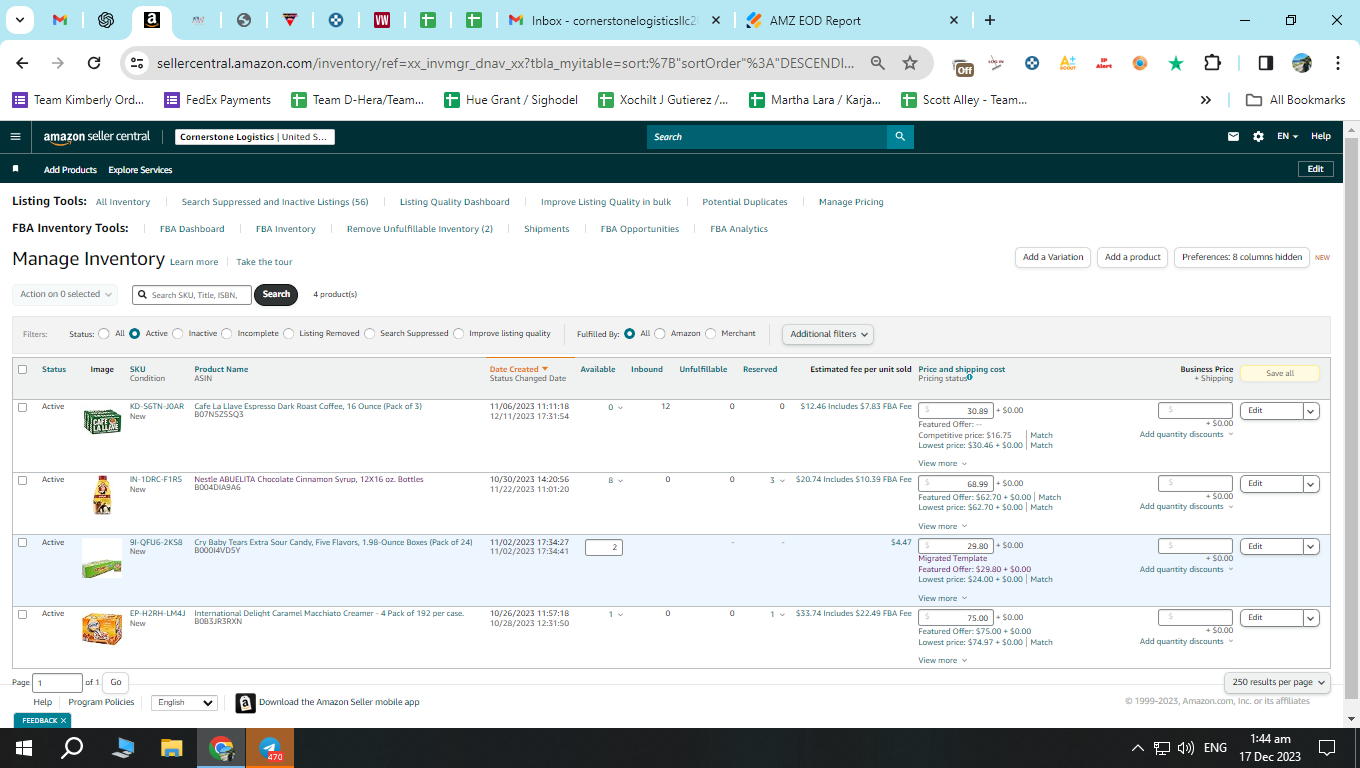Open the Seller Central mail messages icon
The height and width of the screenshot is (768, 1360).
(x=1234, y=137)
